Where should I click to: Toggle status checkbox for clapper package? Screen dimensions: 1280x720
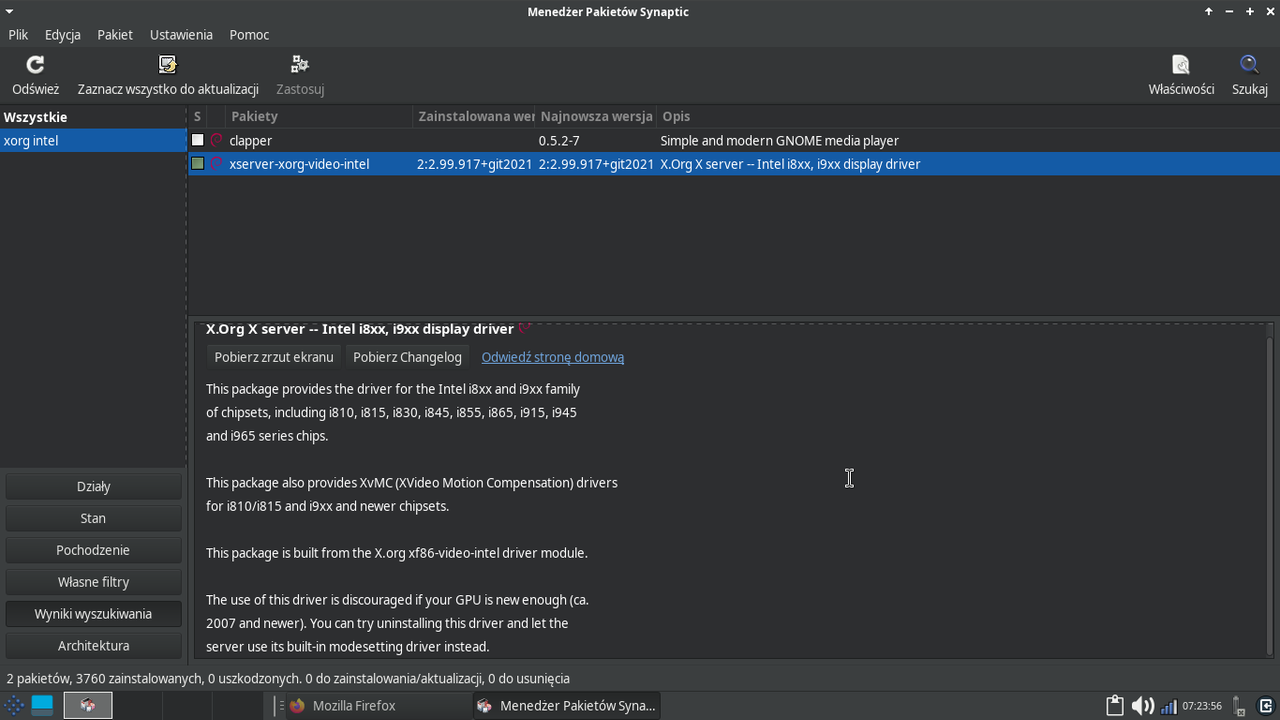coord(198,140)
